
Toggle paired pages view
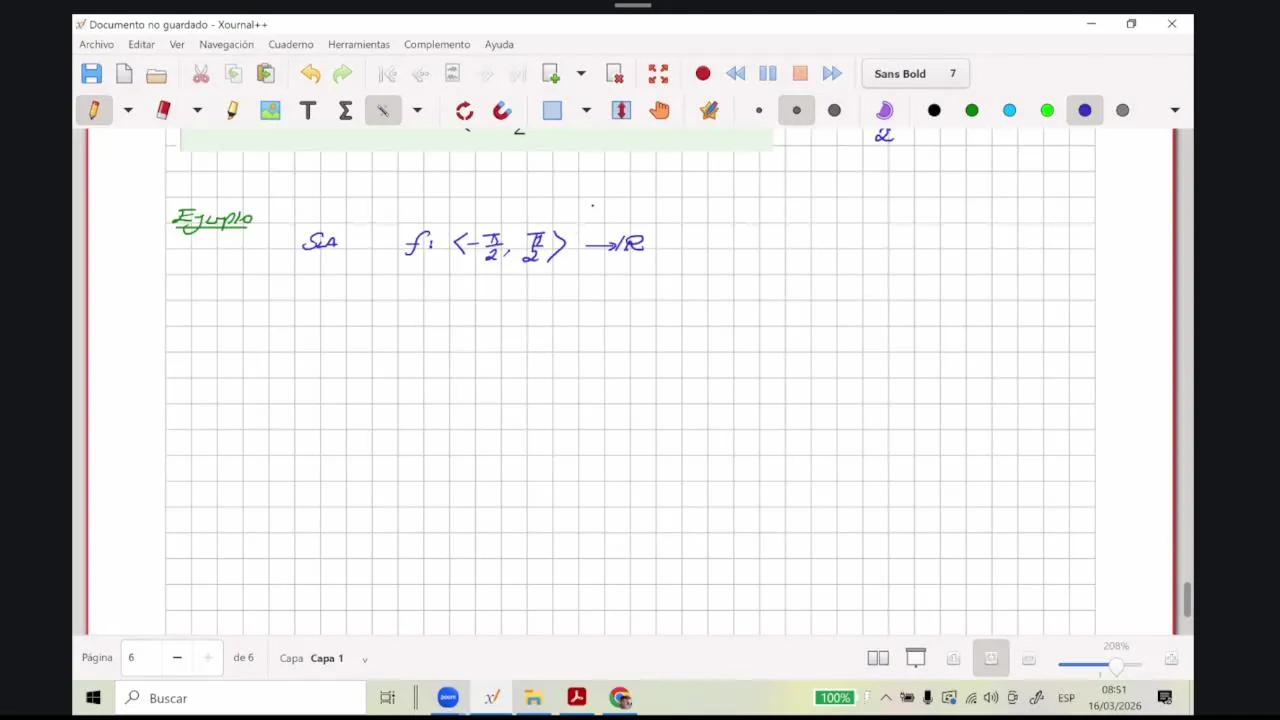pyautogui.click(x=878, y=658)
